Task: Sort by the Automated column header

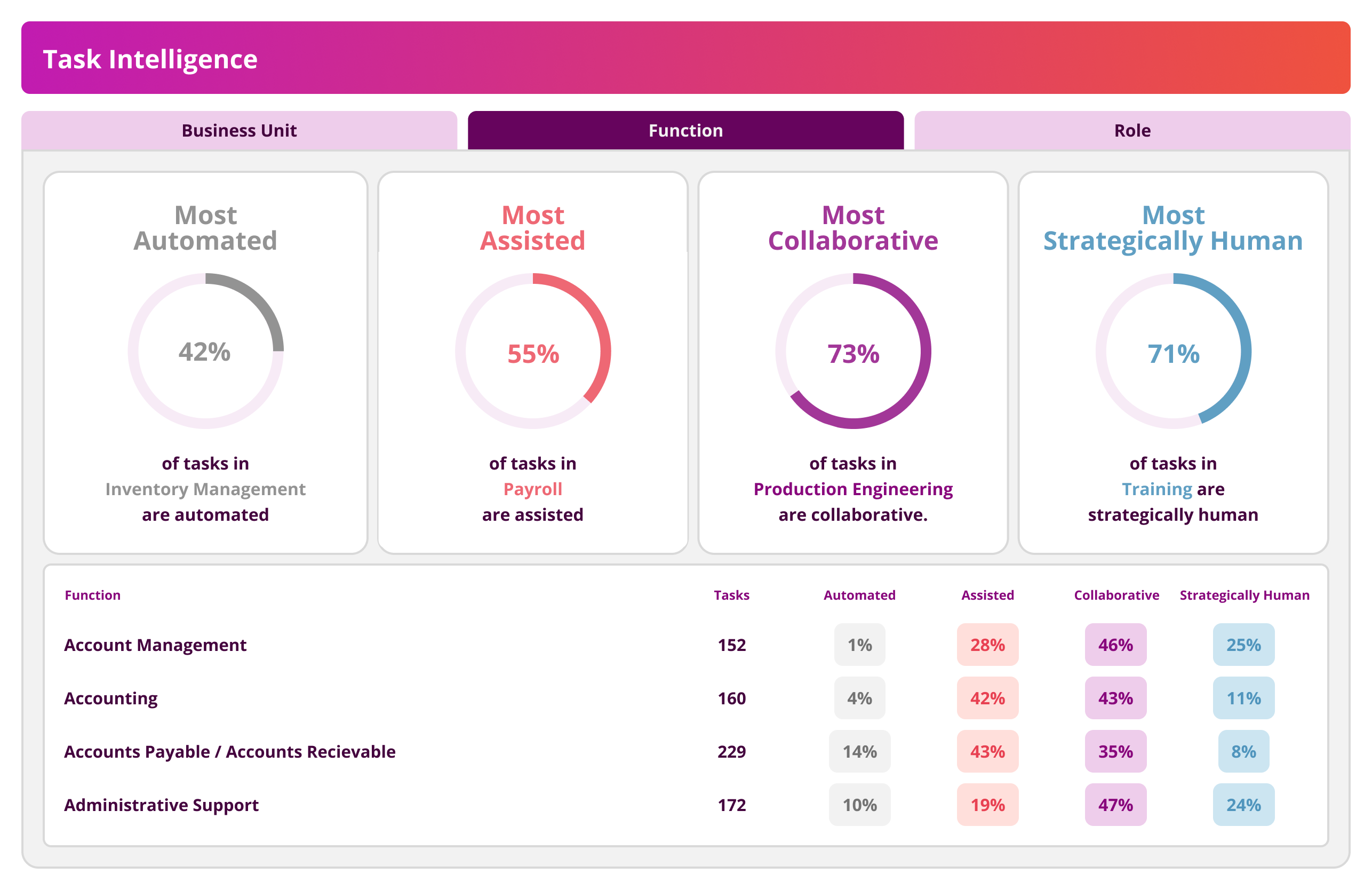Action: point(859,595)
